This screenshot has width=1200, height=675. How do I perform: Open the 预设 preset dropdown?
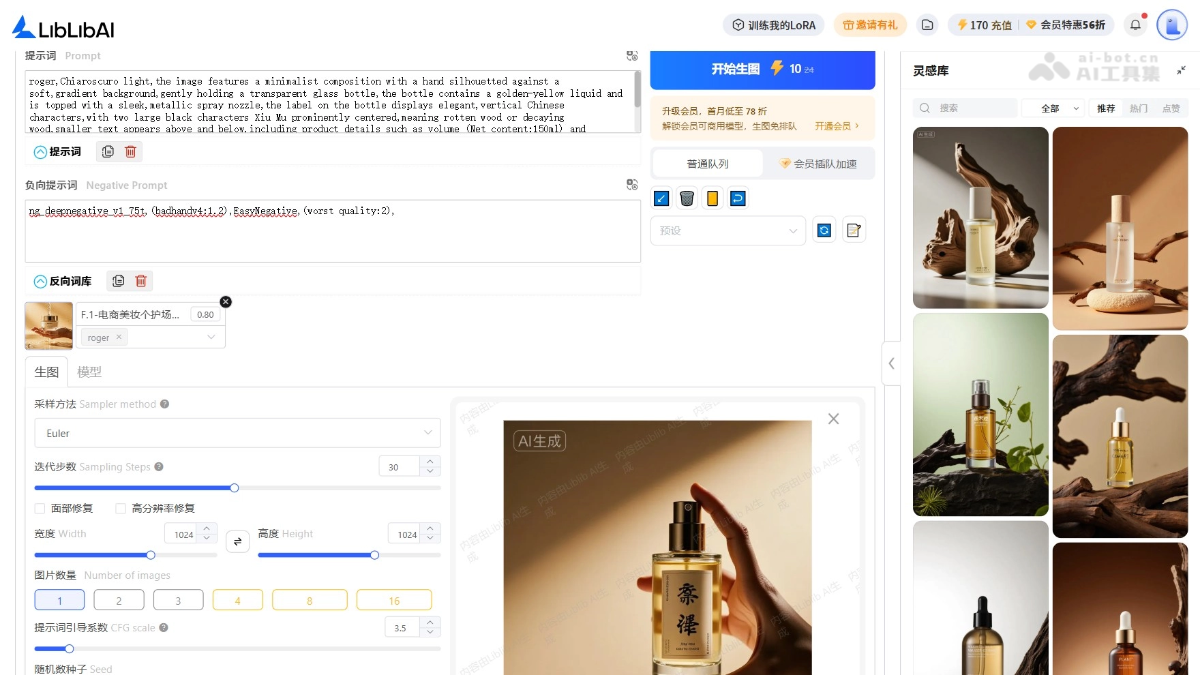728,230
